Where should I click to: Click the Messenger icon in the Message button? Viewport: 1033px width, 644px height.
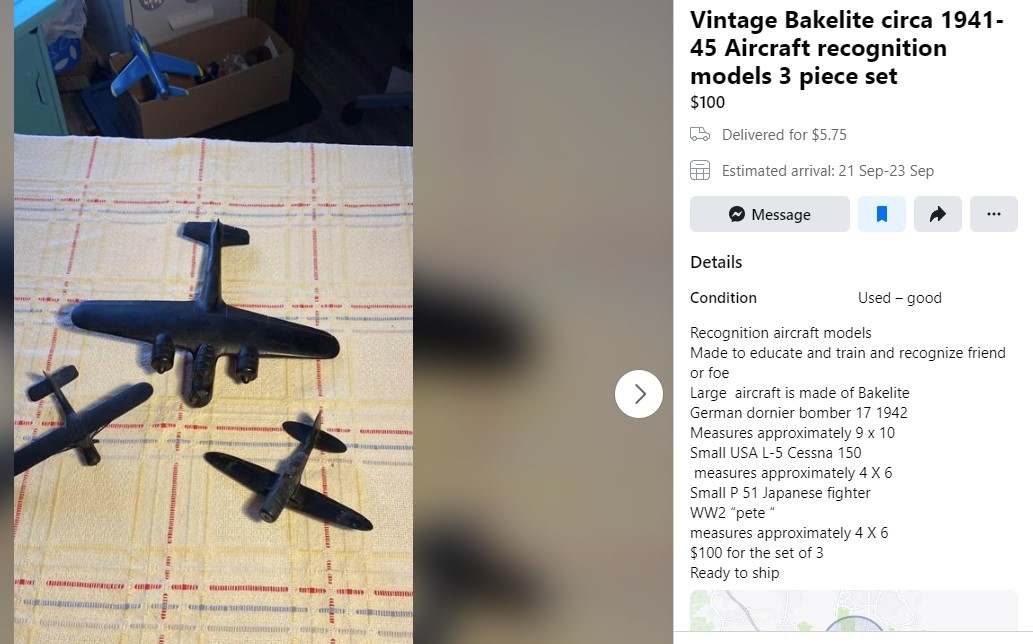click(737, 214)
